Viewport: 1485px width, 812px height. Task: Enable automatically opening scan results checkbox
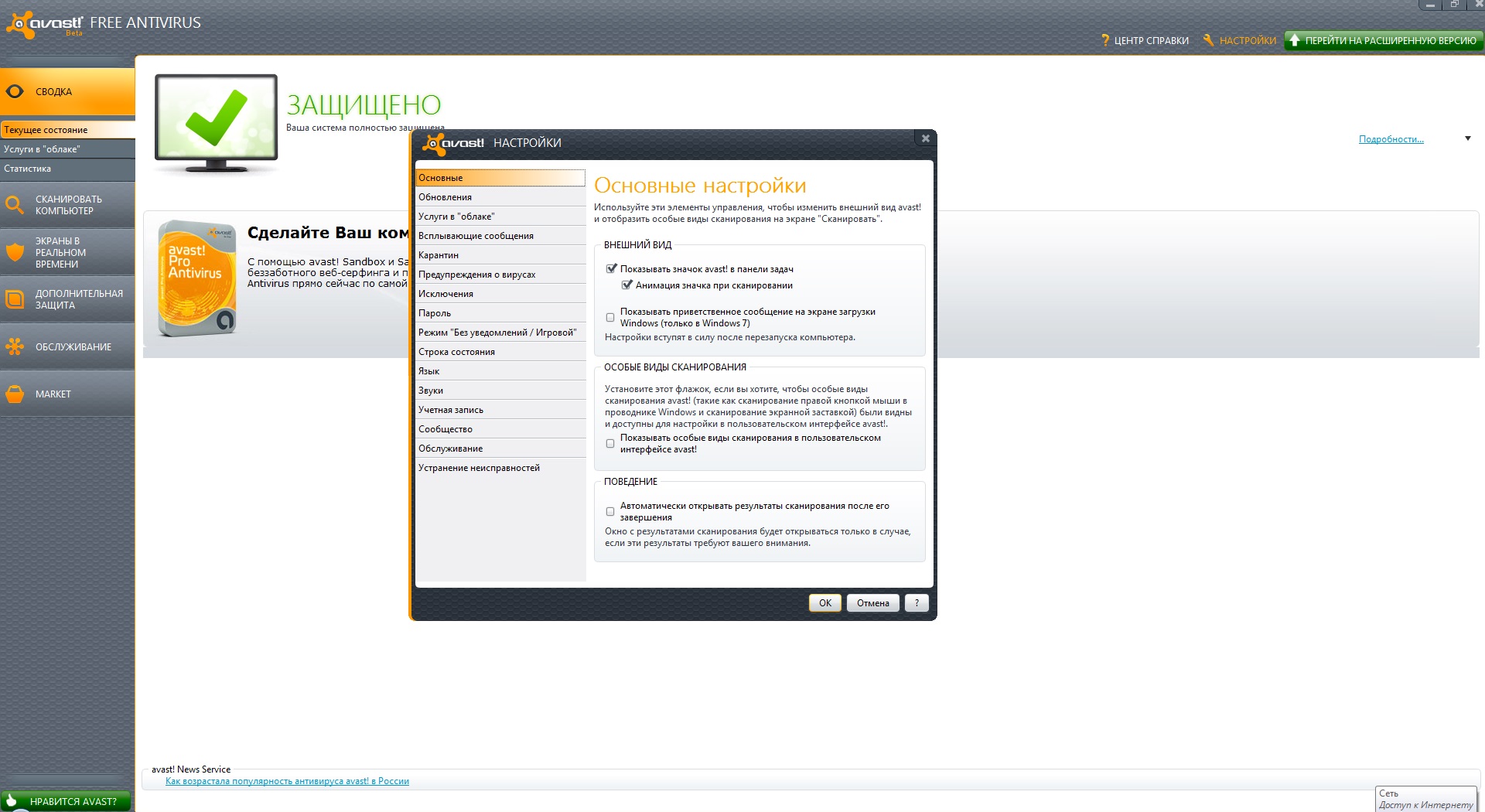(x=610, y=512)
